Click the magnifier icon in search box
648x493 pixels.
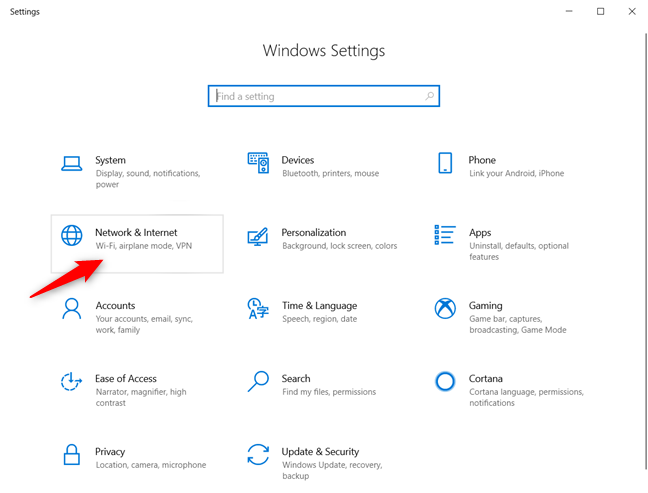[429, 96]
